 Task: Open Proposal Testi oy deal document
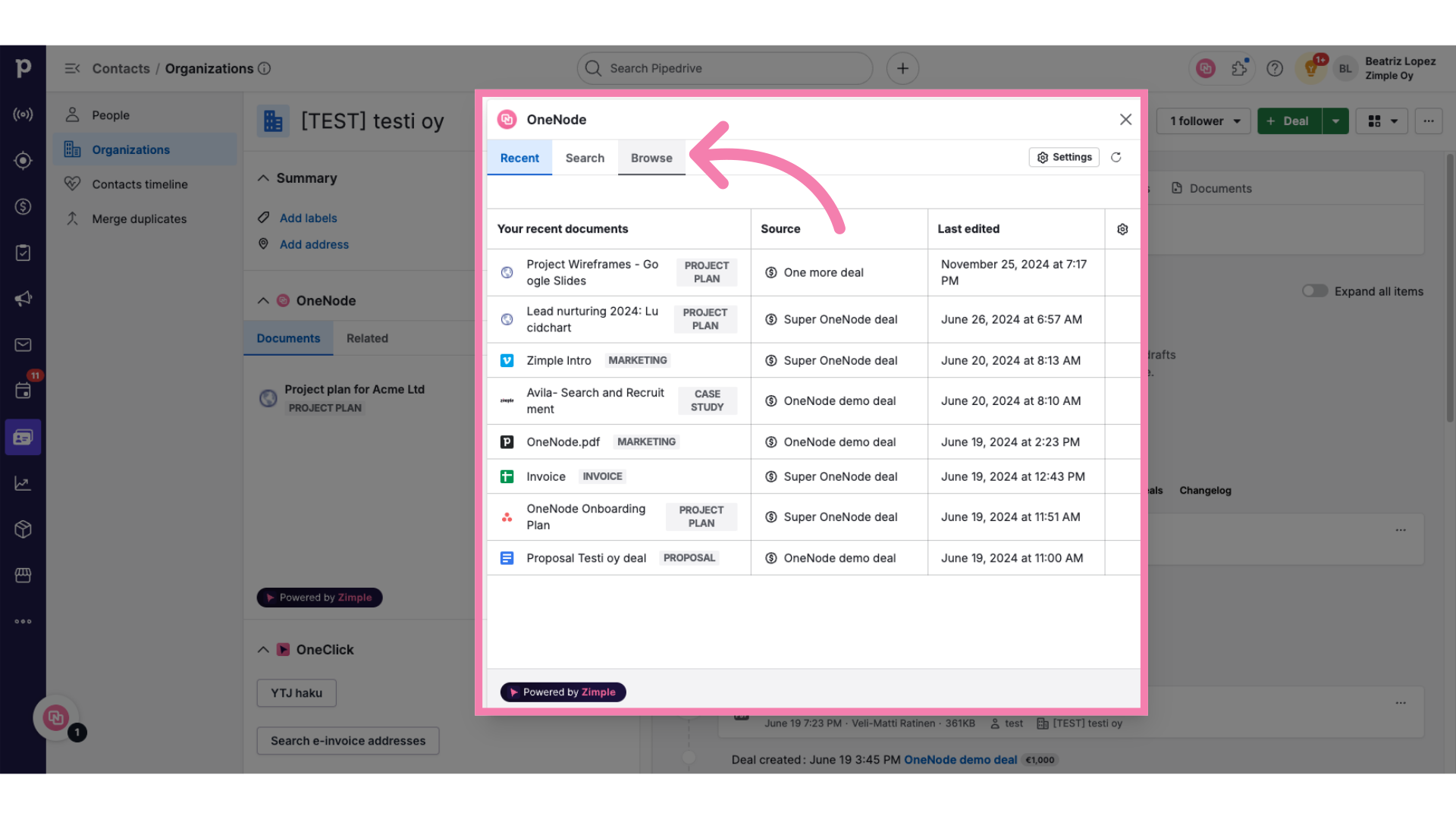click(586, 558)
